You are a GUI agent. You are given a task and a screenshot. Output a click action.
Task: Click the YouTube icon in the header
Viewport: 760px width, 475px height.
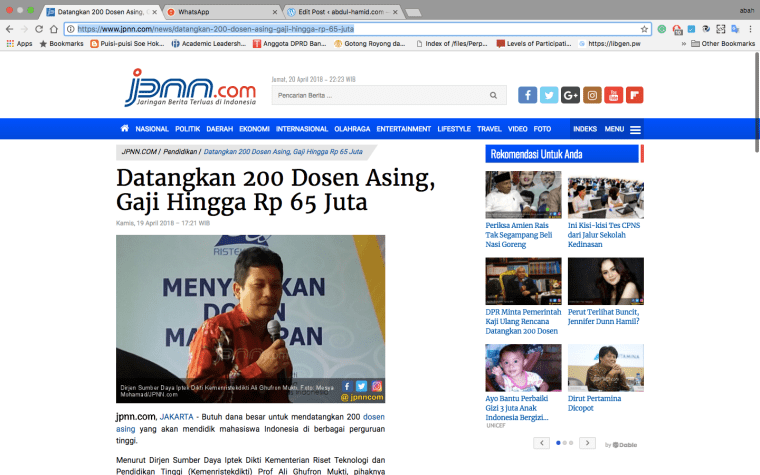click(613, 95)
